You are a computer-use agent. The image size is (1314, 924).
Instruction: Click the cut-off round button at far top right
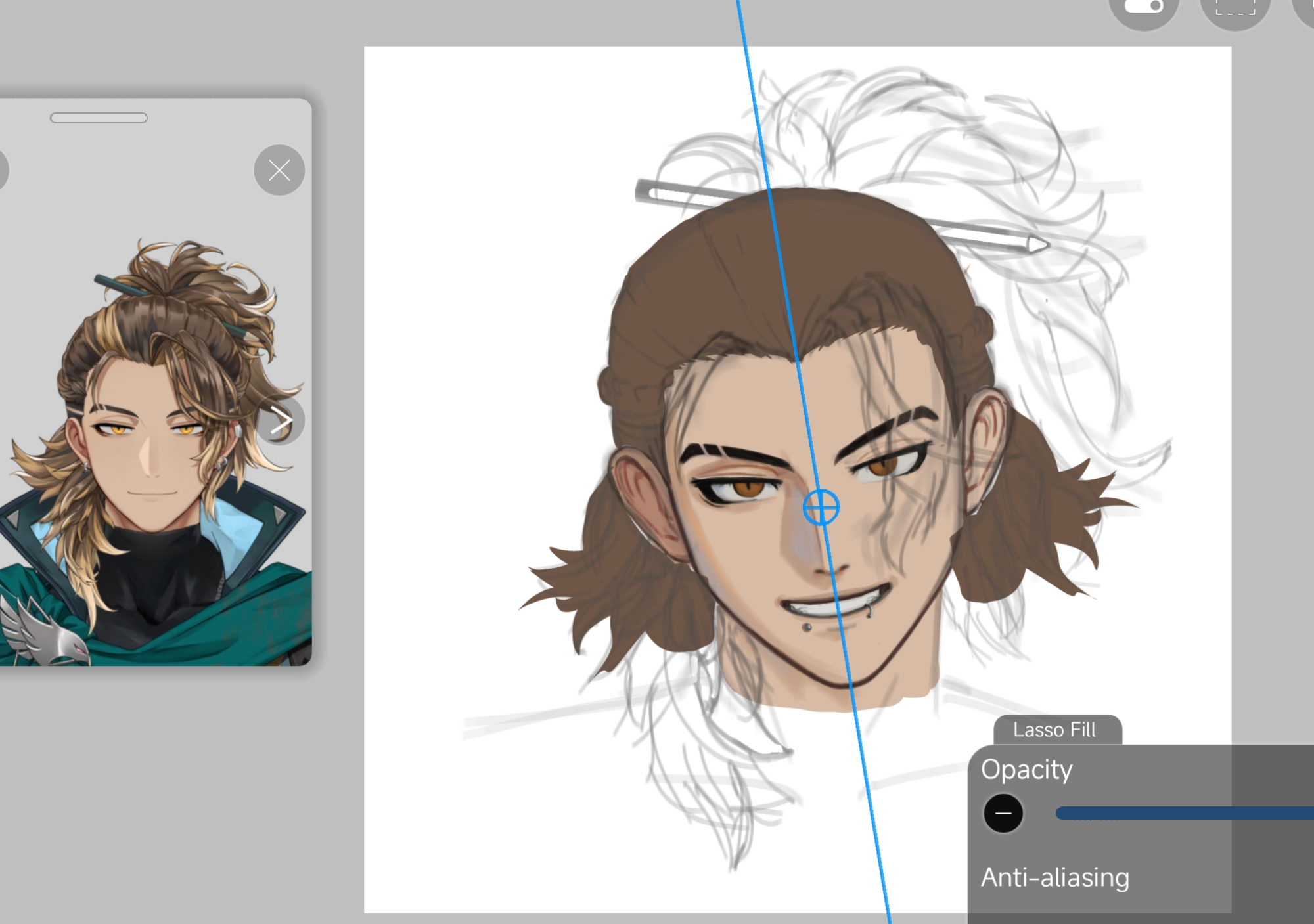pos(1306,9)
